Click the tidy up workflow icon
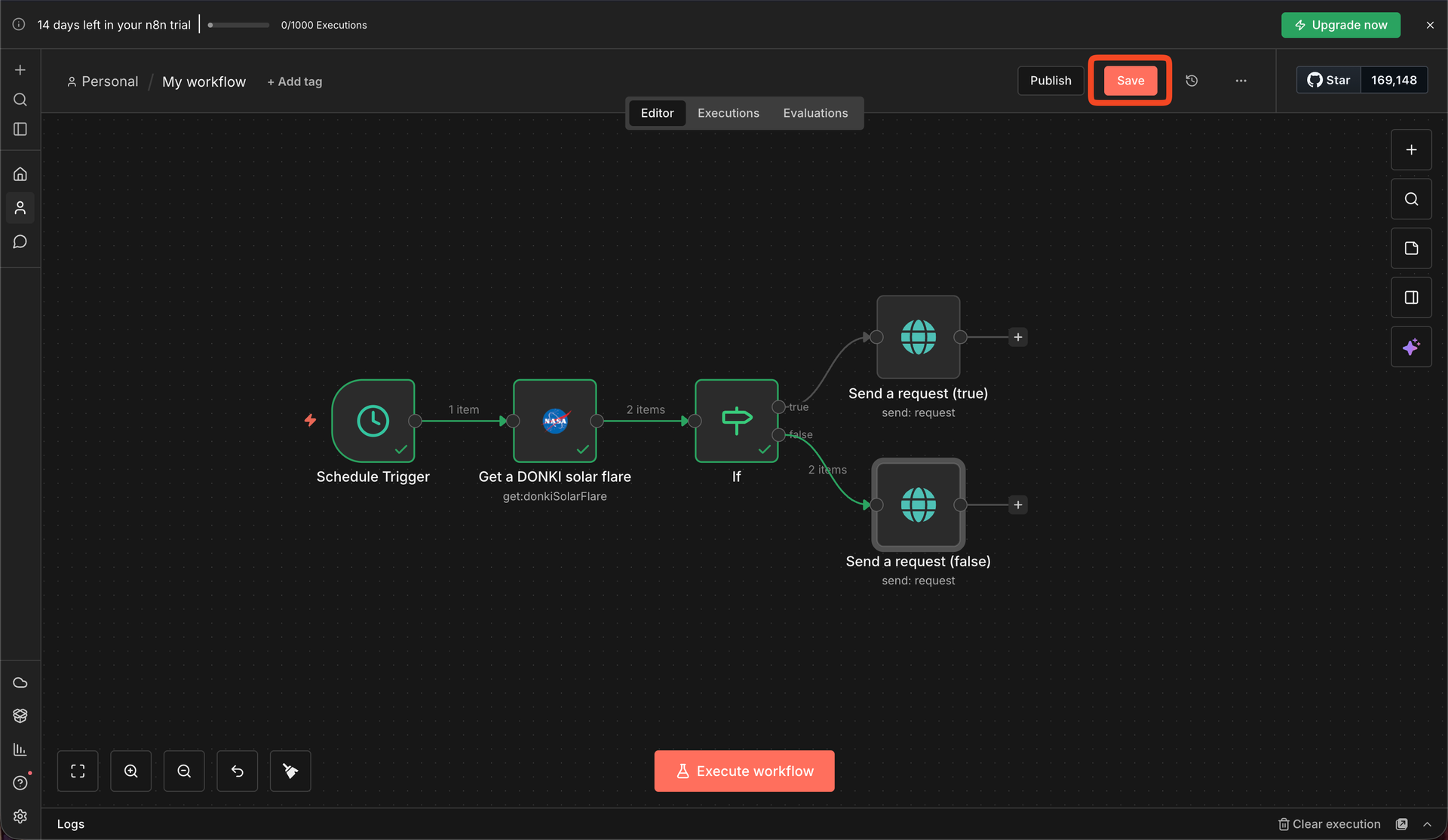Screen dimensions: 1448x840 (290, 771)
